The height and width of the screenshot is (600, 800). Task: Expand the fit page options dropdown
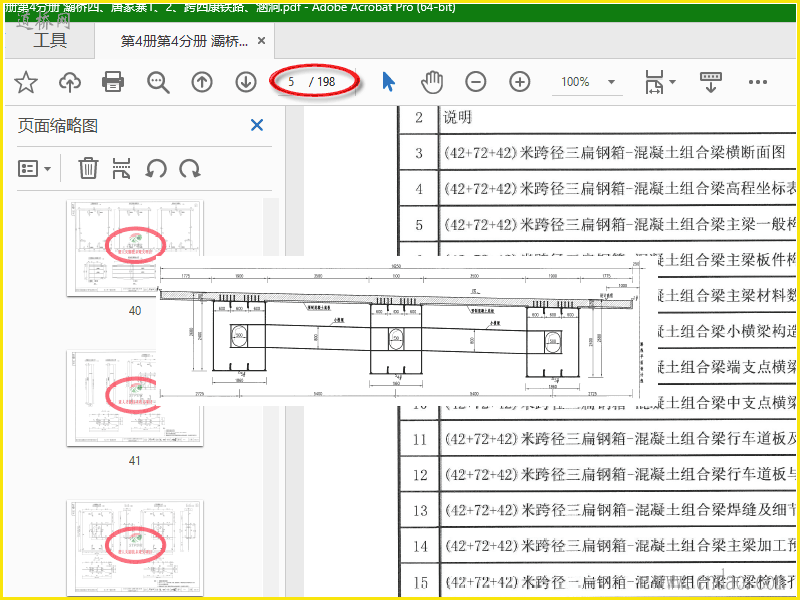click(x=660, y=82)
